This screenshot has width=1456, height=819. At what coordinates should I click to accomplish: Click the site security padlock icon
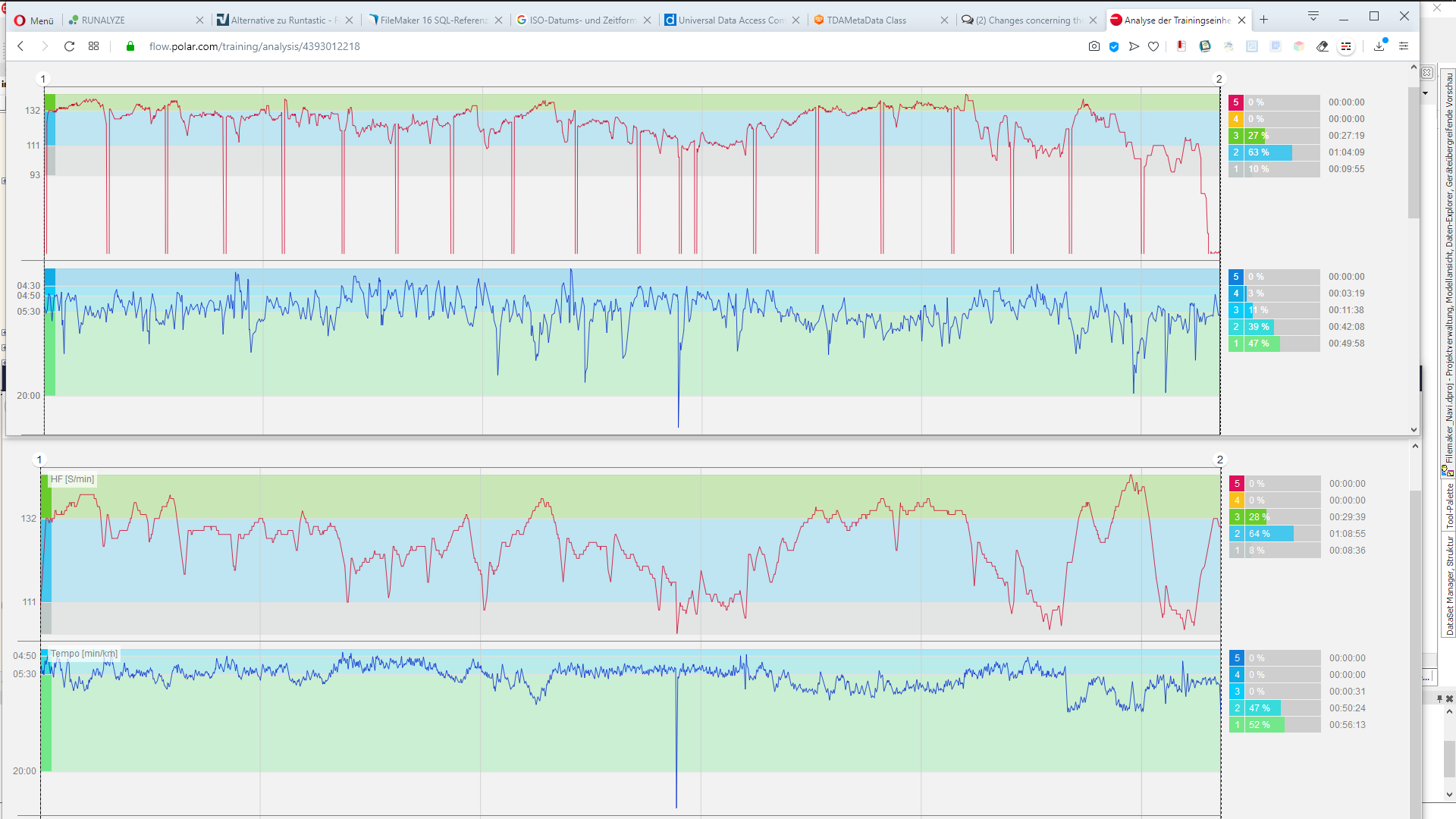(x=130, y=46)
